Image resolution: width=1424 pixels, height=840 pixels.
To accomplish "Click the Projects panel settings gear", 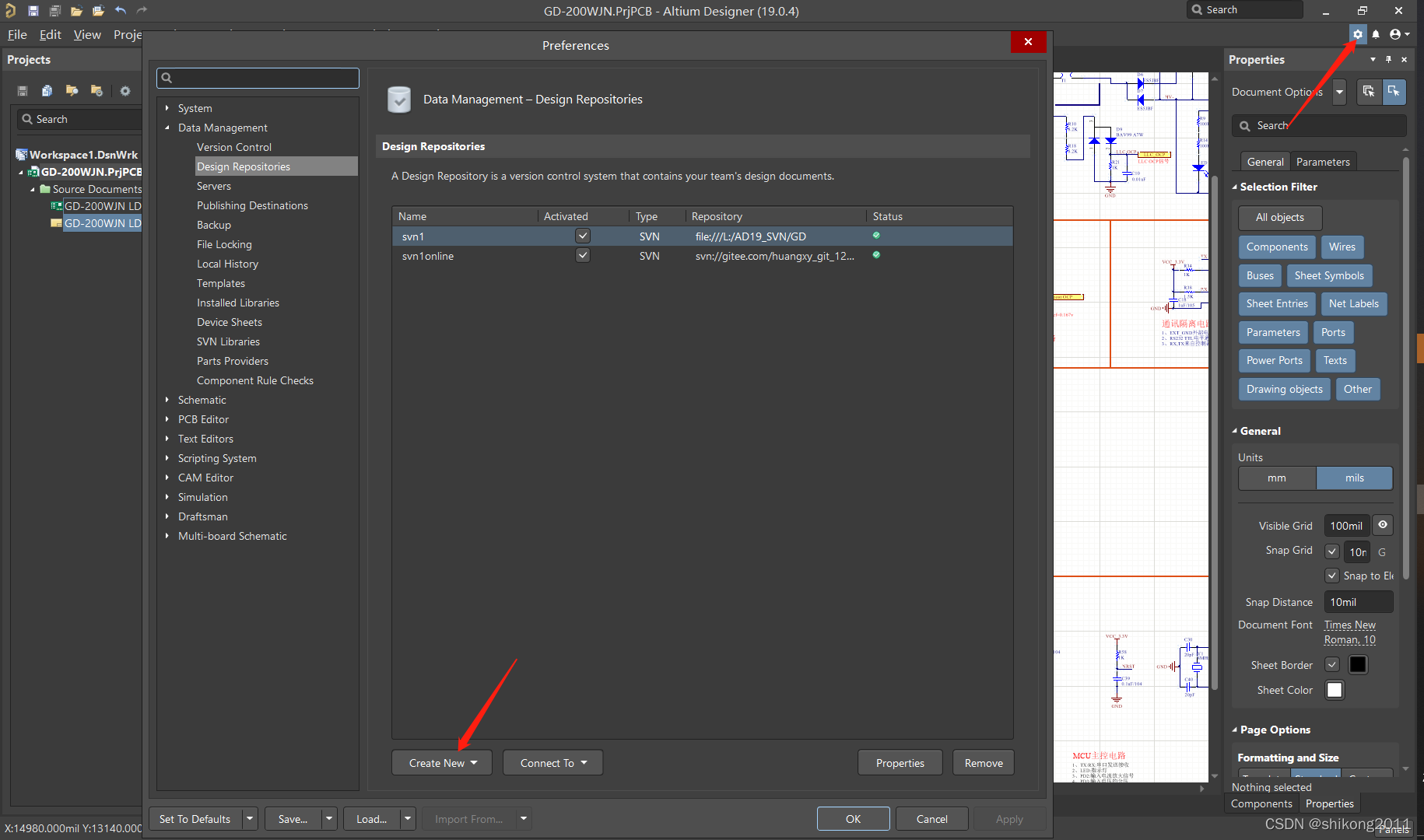I will [125, 91].
